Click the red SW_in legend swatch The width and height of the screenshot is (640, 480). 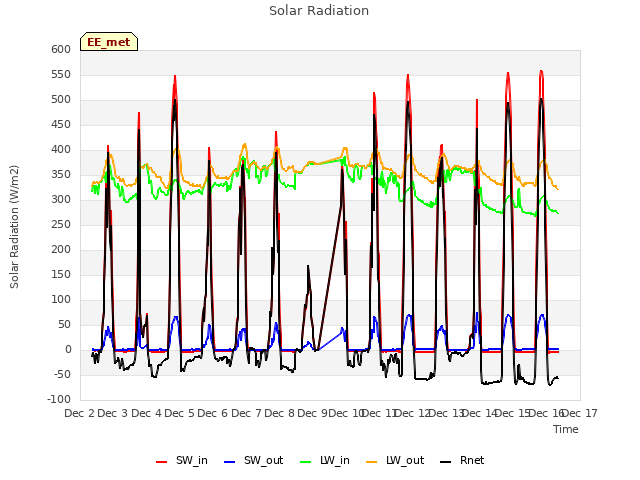(162, 462)
